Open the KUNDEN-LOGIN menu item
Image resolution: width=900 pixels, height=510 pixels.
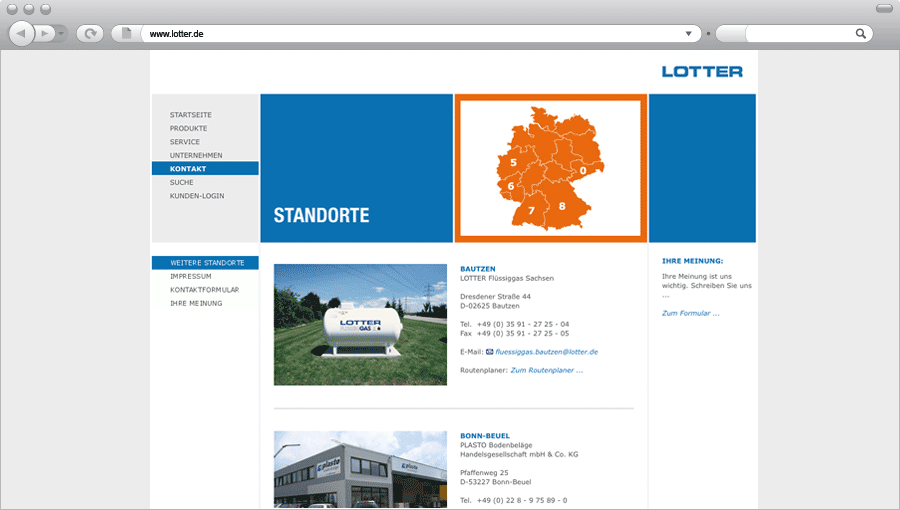coord(197,196)
